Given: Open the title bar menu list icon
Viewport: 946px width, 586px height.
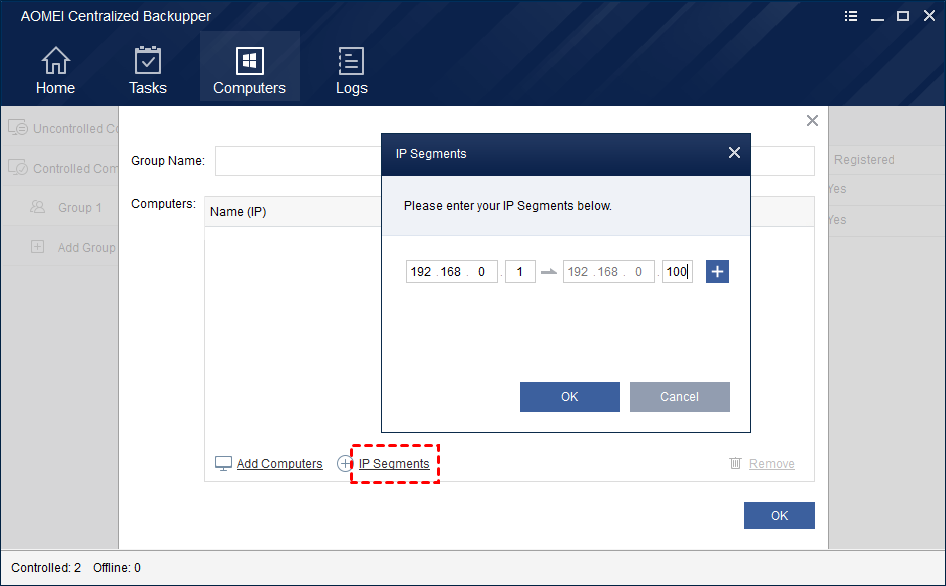Looking at the screenshot, I should pos(851,16).
